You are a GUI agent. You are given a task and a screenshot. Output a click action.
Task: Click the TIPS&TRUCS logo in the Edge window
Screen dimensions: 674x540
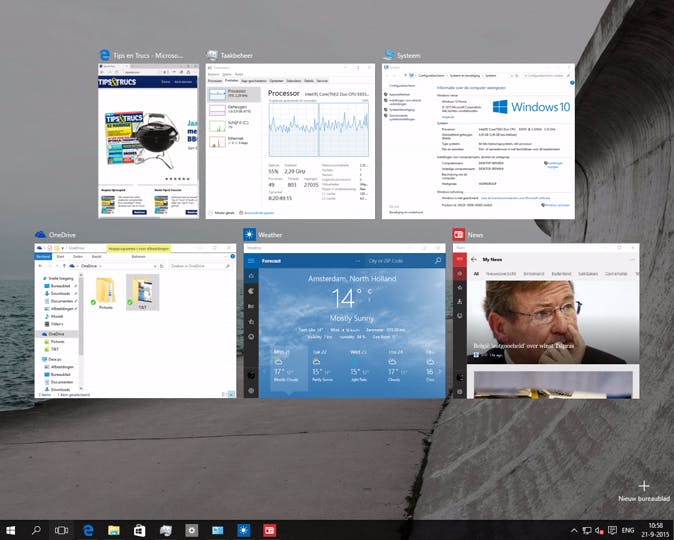[117, 82]
